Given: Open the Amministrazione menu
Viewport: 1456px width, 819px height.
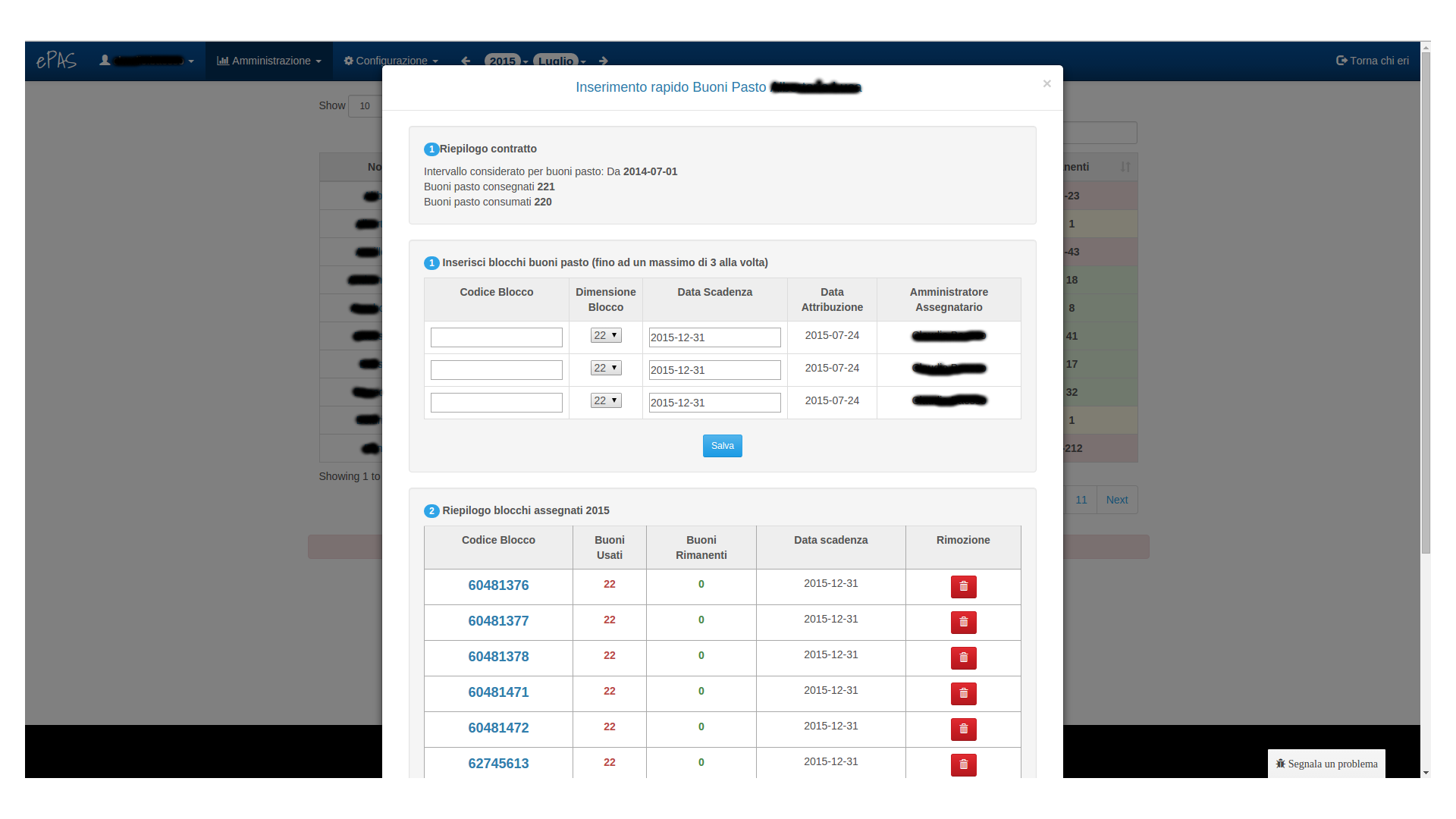Looking at the screenshot, I should [x=269, y=61].
